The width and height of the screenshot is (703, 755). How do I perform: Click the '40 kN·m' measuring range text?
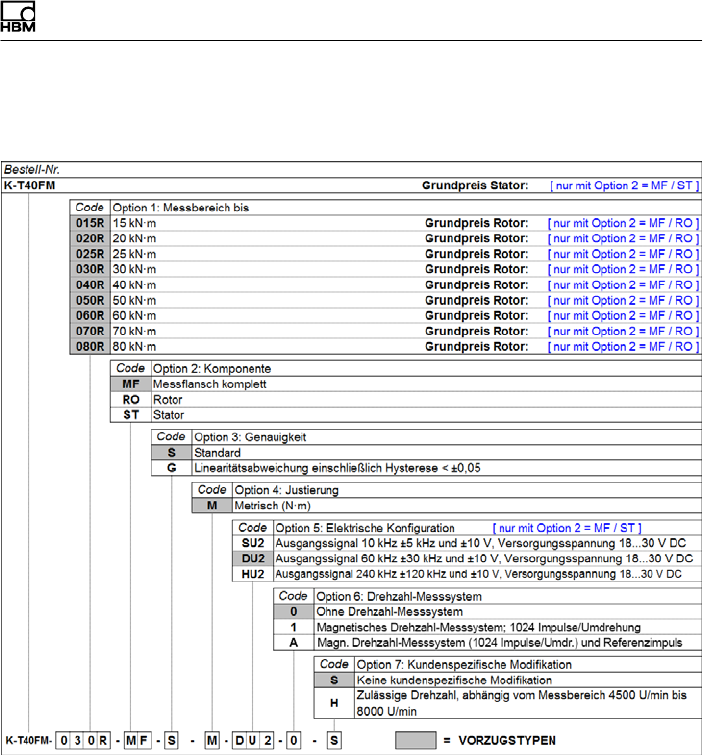click(x=134, y=285)
